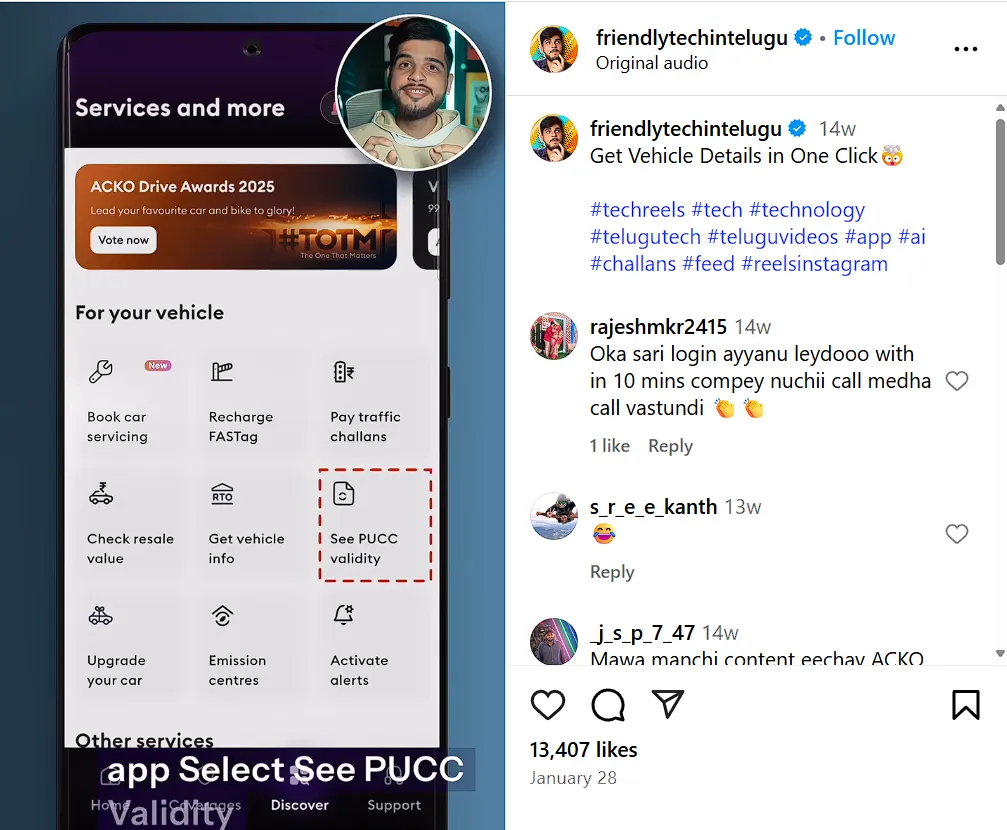This screenshot has width=1007, height=830.
Task: Open the Original audio link
Action: coord(651,63)
